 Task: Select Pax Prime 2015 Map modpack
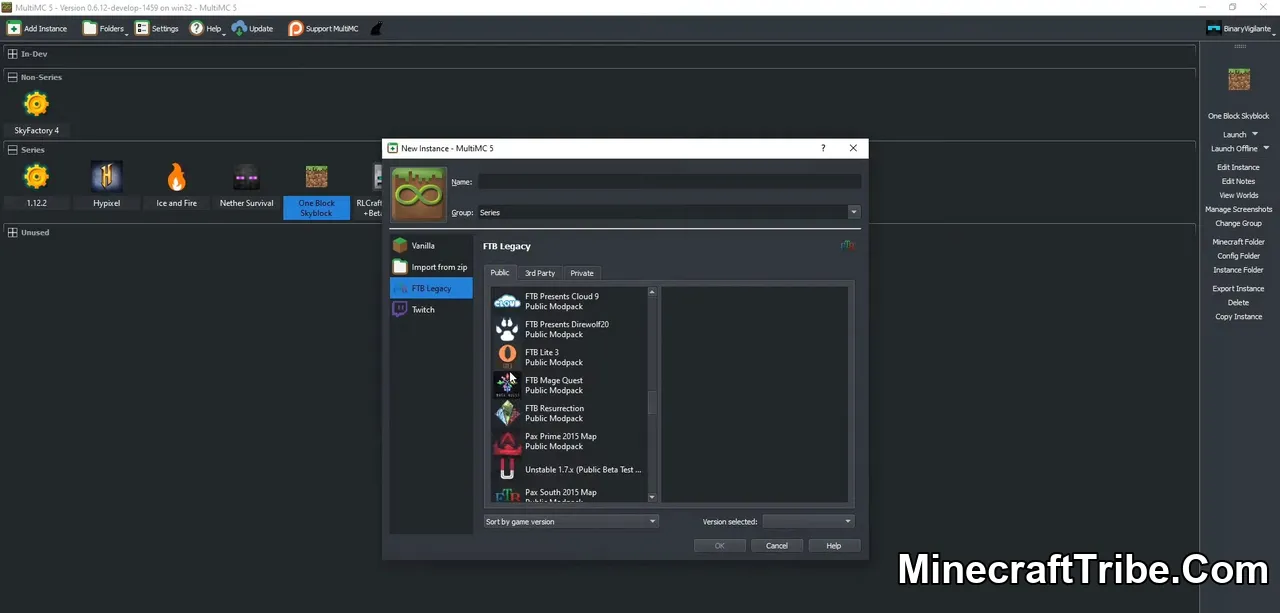coord(568,441)
